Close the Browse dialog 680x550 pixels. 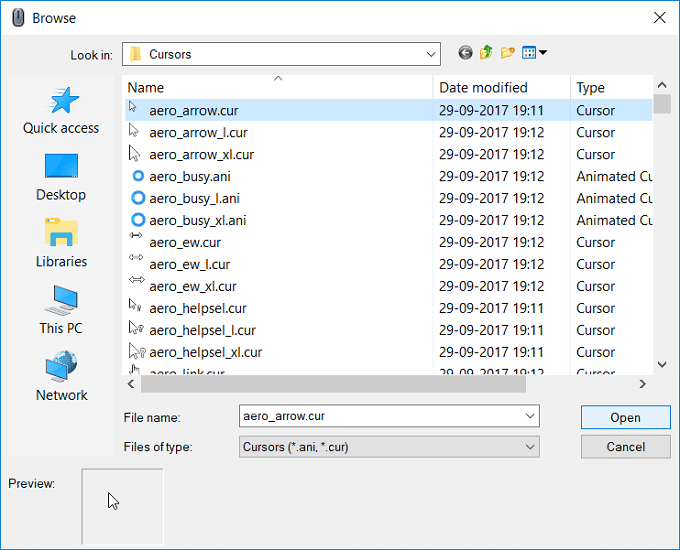[660, 18]
